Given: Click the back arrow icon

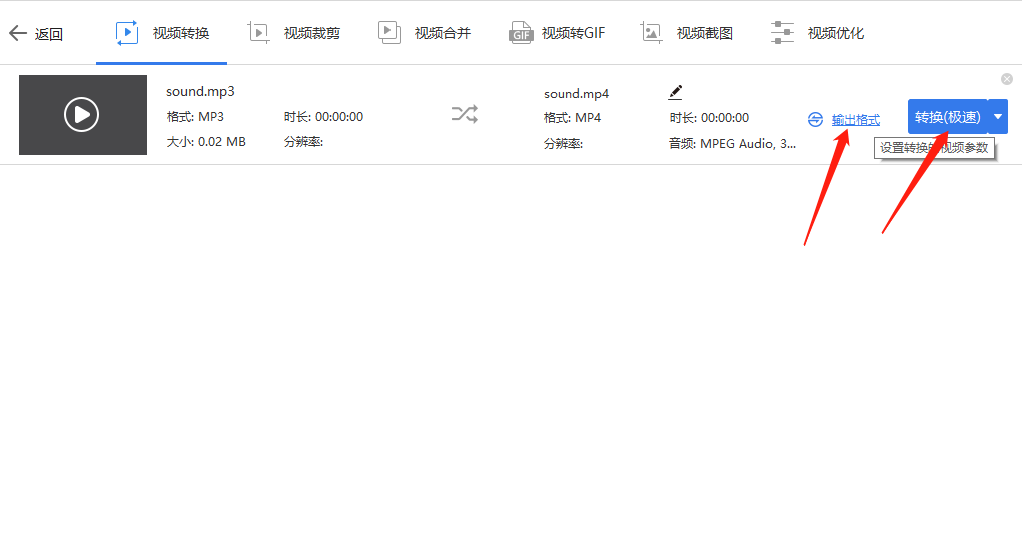Looking at the screenshot, I should coord(18,33).
